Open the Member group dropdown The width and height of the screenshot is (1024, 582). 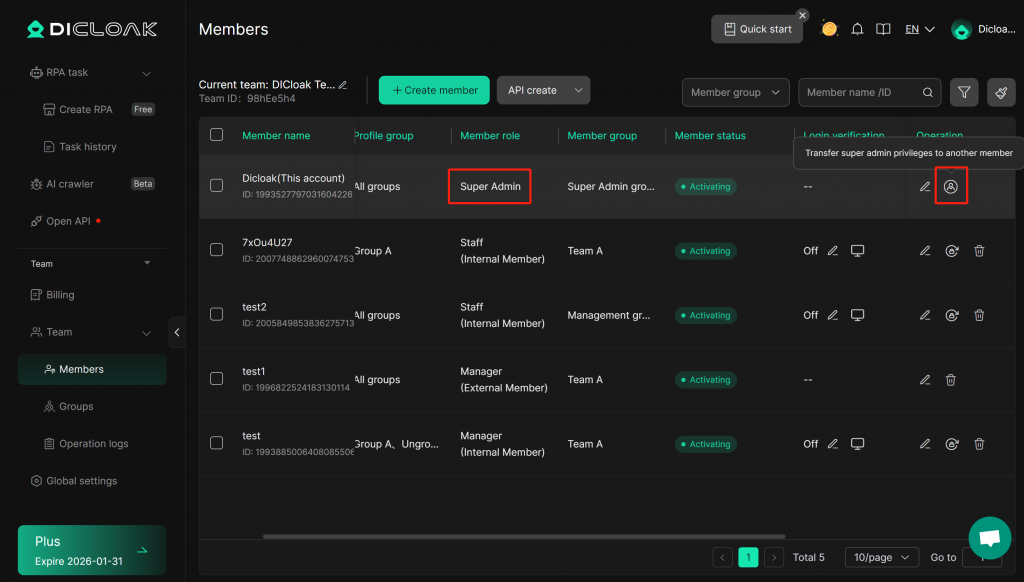(x=735, y=92)
